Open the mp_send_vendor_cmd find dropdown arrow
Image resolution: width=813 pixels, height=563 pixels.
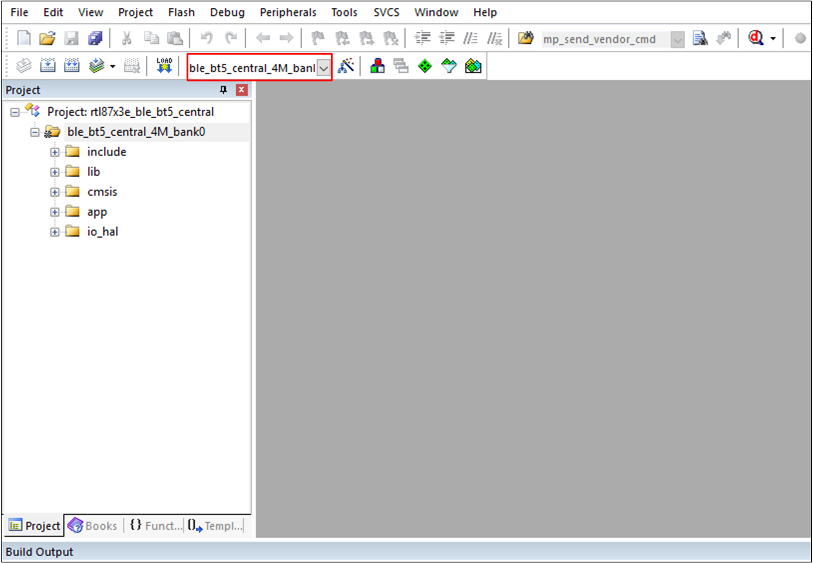[677, 39]
